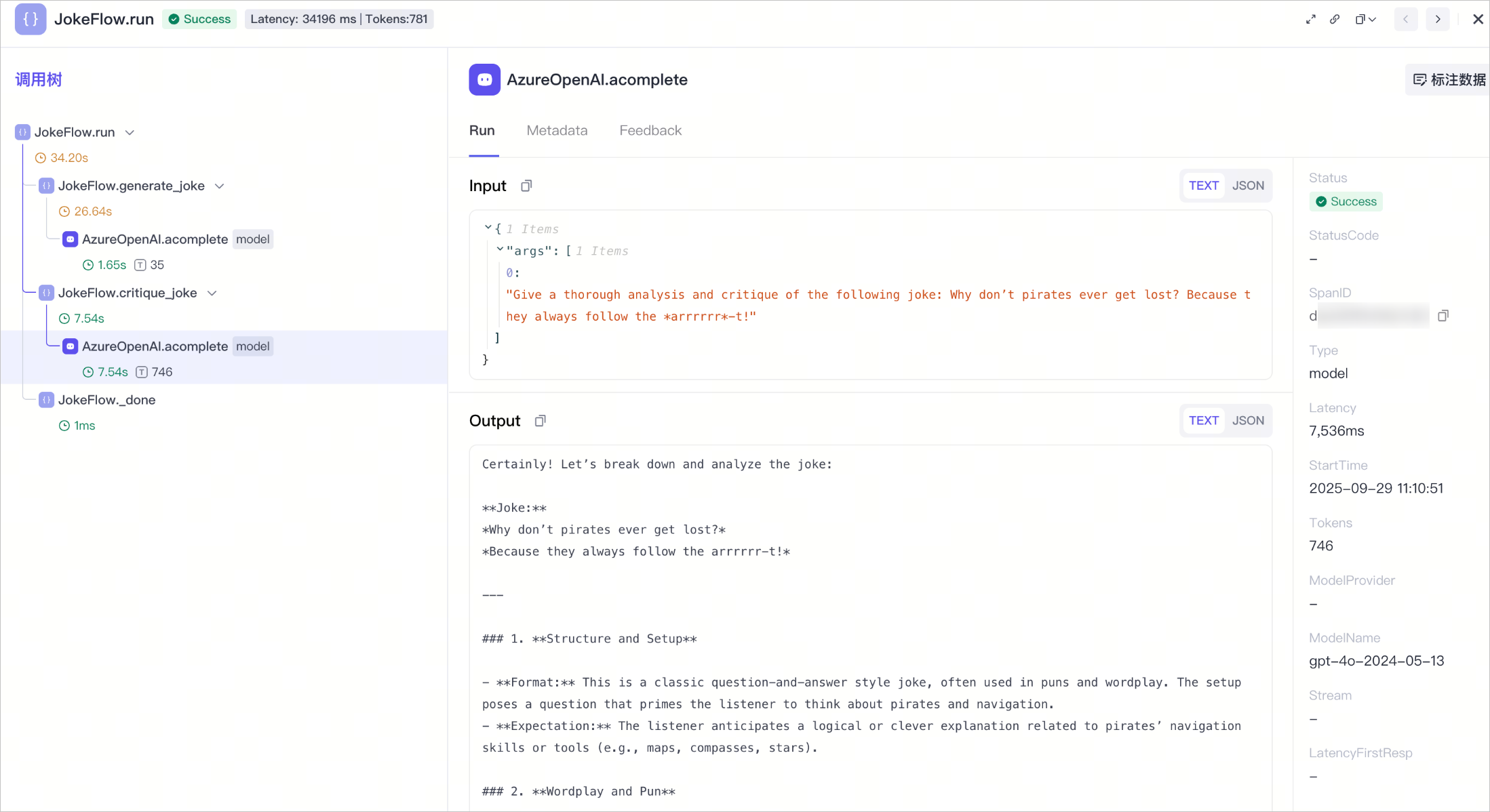The image size is (1490, 812).
Task: Open the Metadata tab
Action: pos(557,130)
